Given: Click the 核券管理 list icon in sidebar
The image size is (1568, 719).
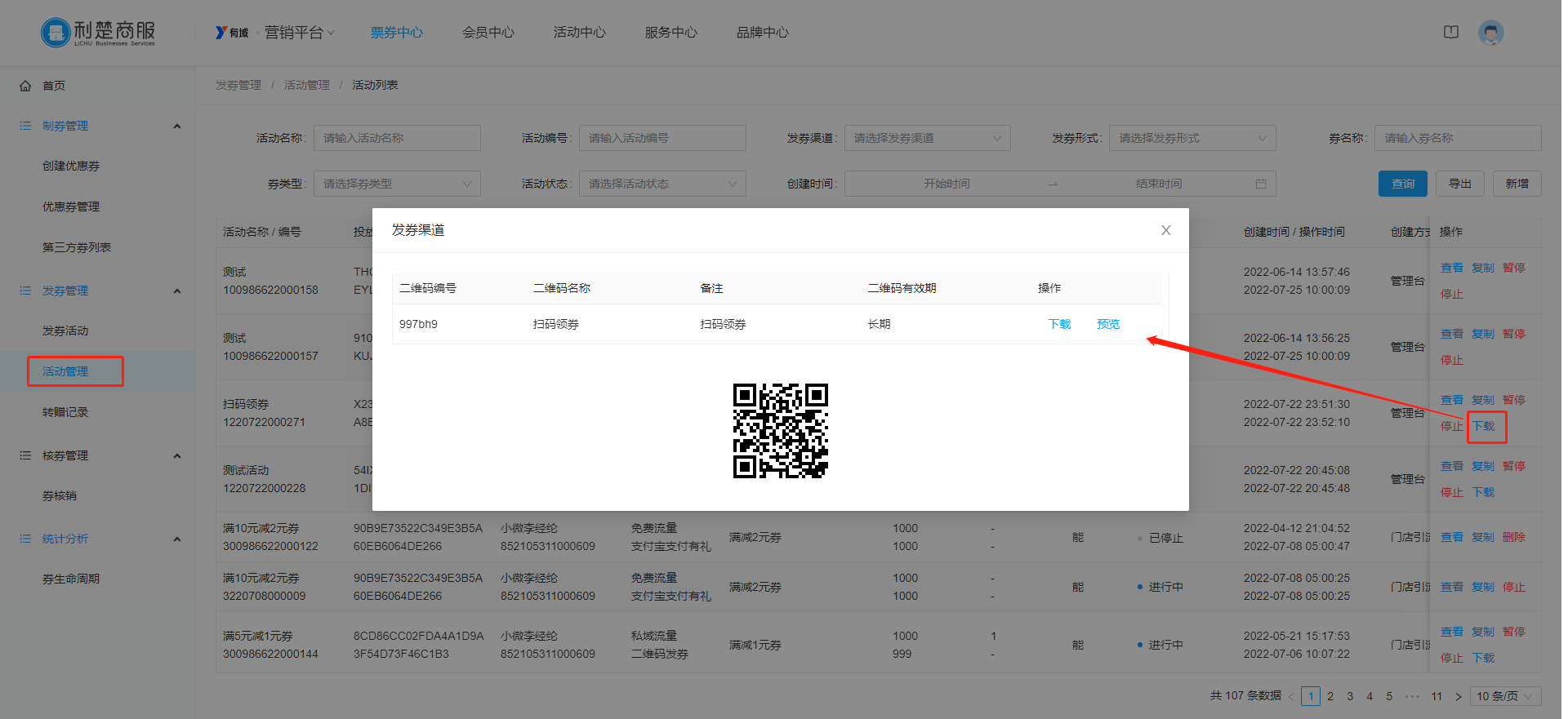Looking at the screenshot, I should pyautogui.click(x=25, y=455).
